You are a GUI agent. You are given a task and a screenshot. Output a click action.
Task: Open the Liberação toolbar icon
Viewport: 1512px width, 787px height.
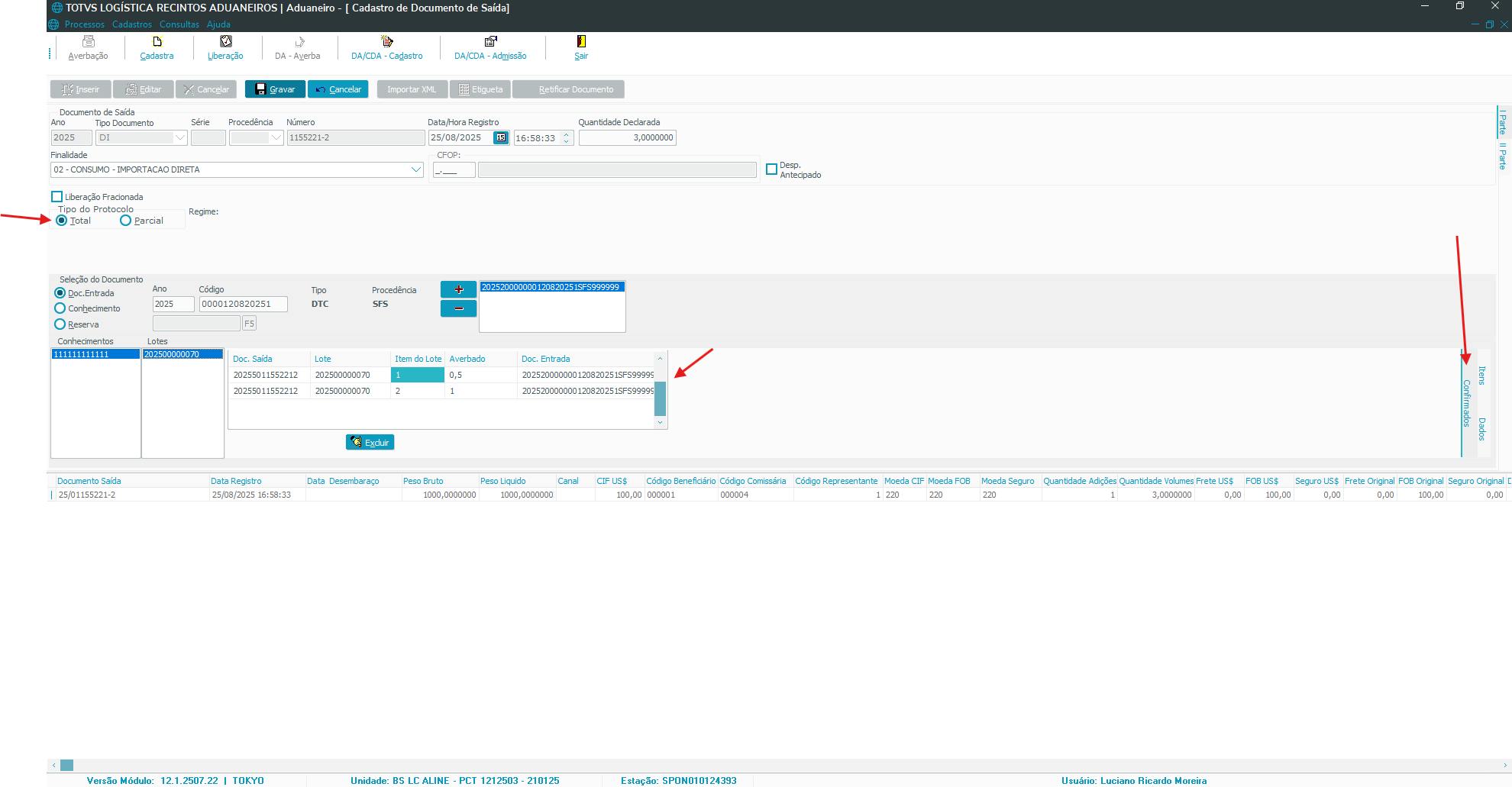click(225, 47)
